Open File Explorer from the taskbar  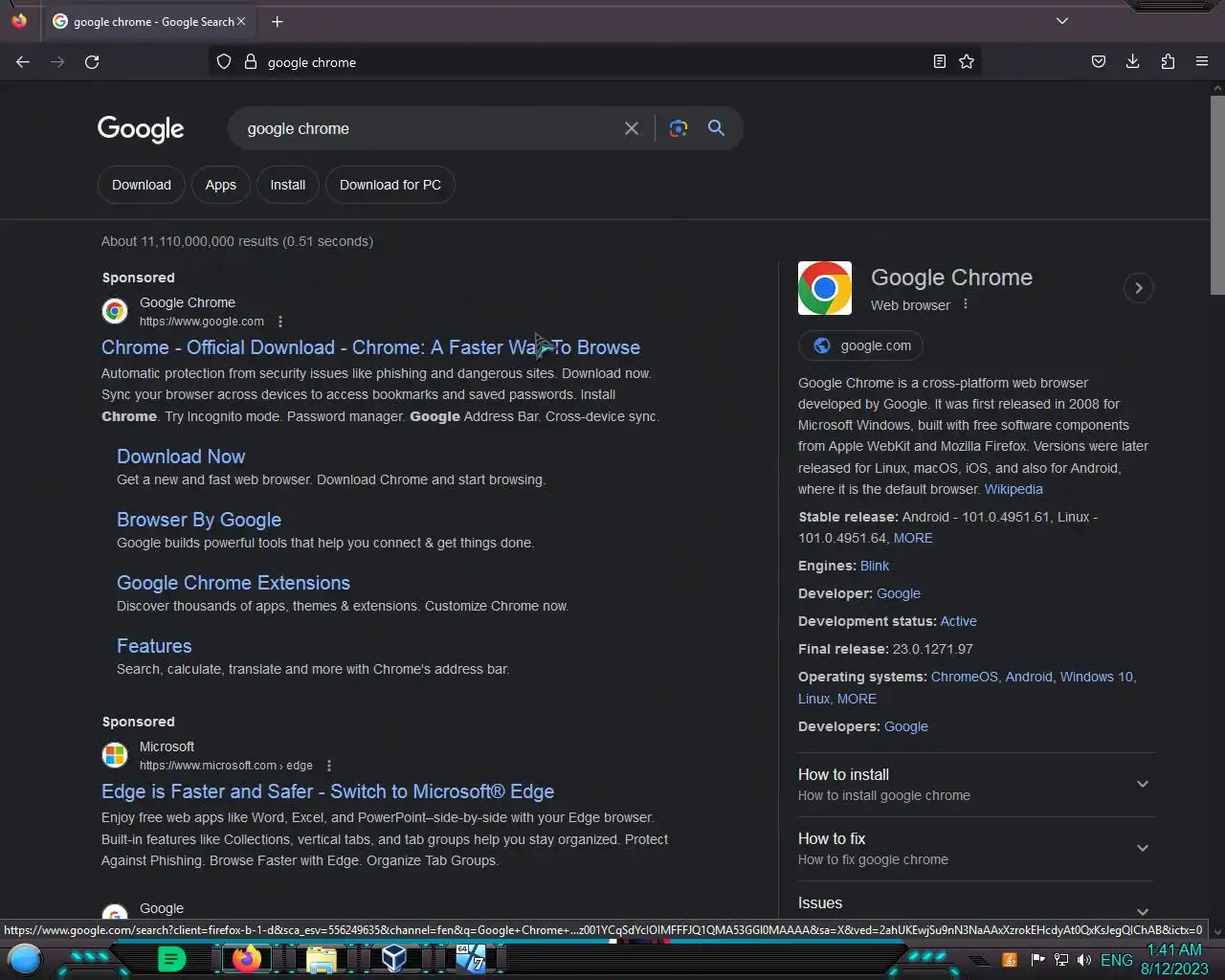point(322,959)
